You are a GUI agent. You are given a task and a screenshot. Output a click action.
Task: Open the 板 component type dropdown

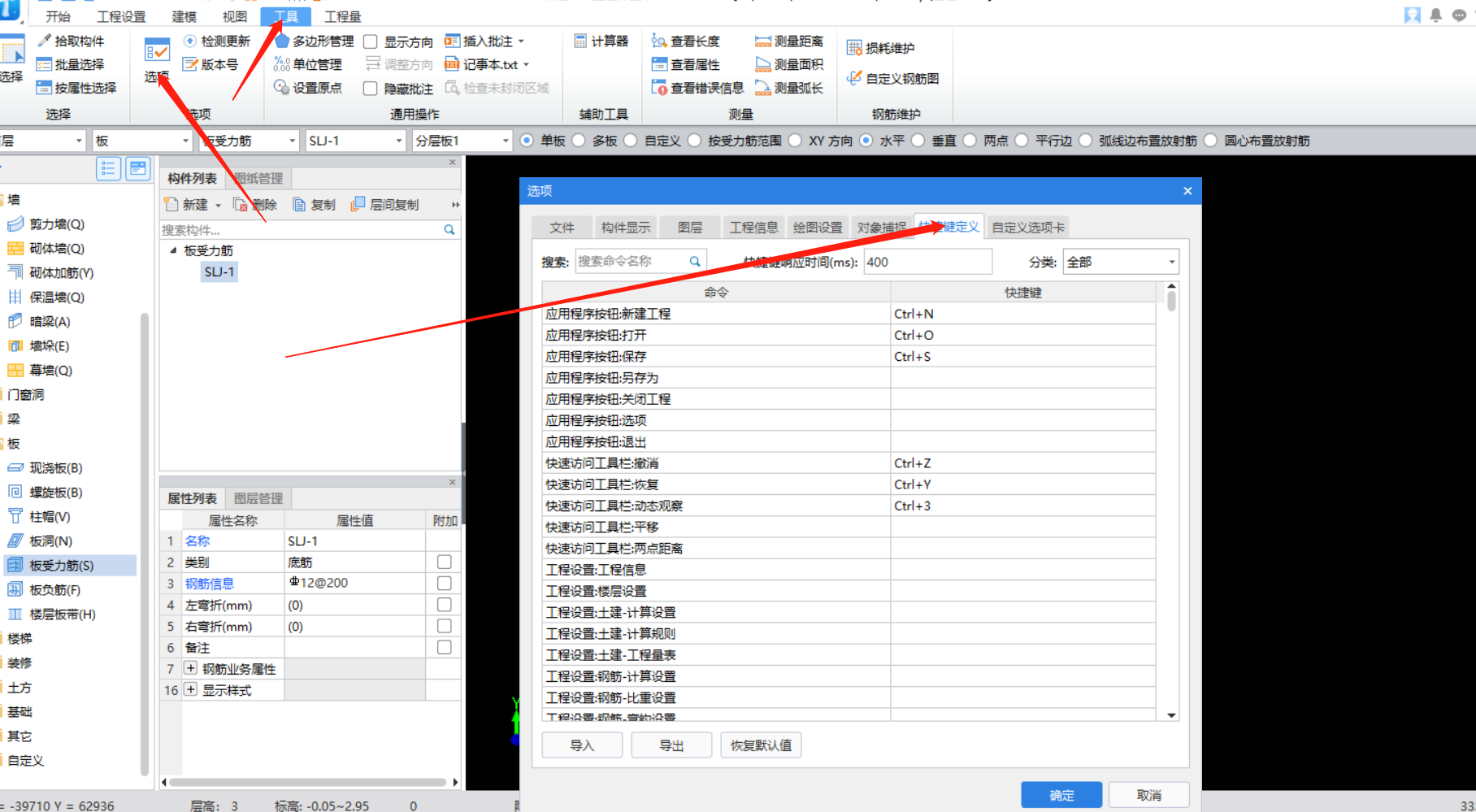point(142,141)
